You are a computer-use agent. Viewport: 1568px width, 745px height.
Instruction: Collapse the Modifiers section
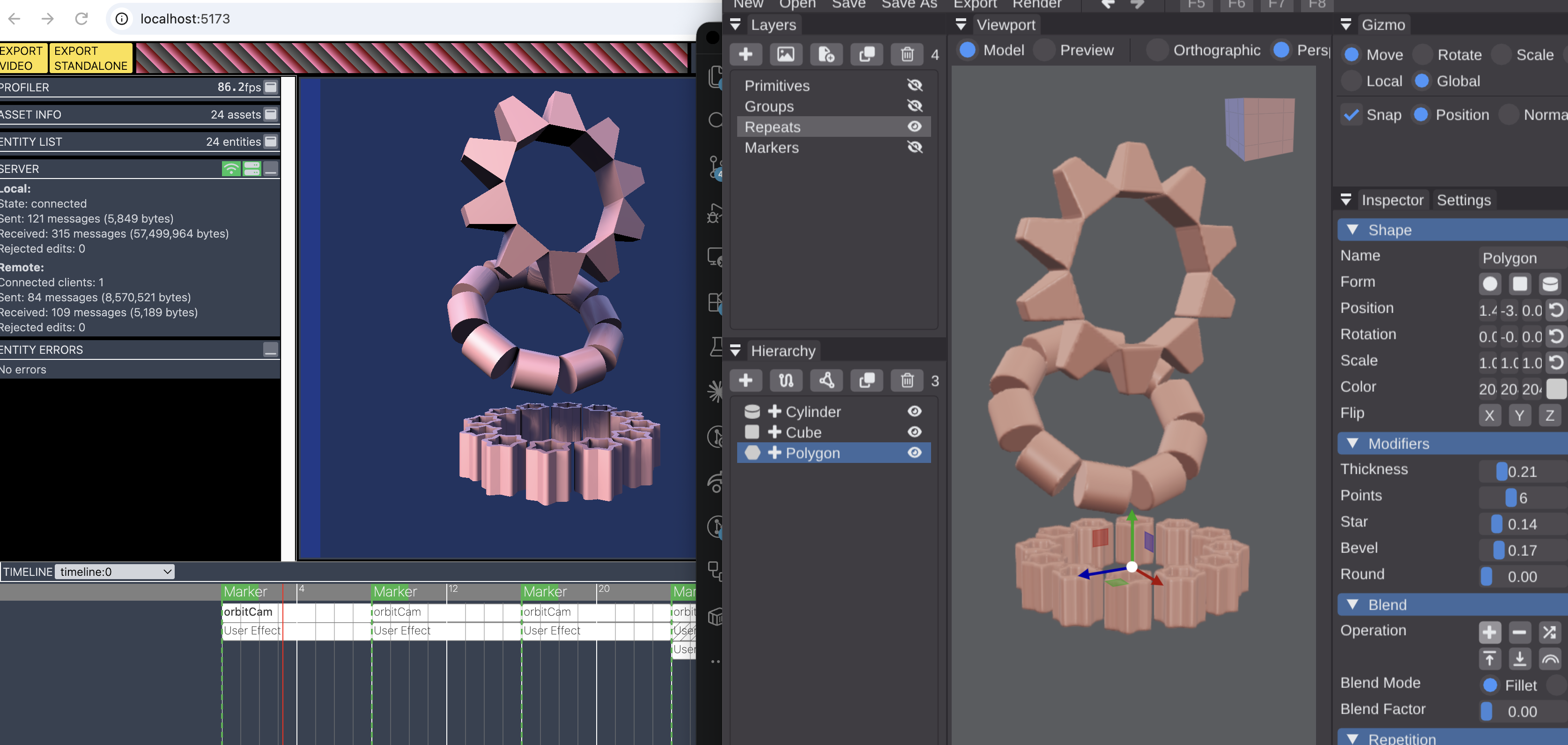pyautogui.click(x=1353, y=443)
